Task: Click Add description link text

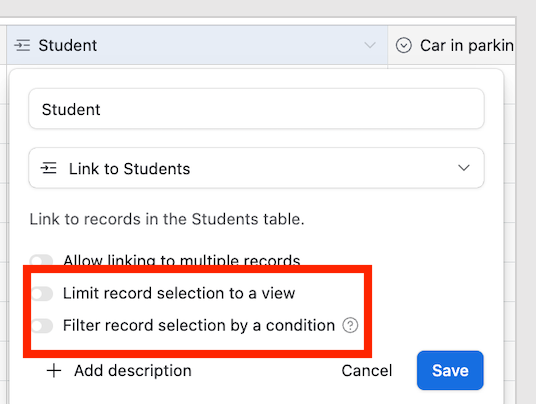Action: tap(133, 371)
